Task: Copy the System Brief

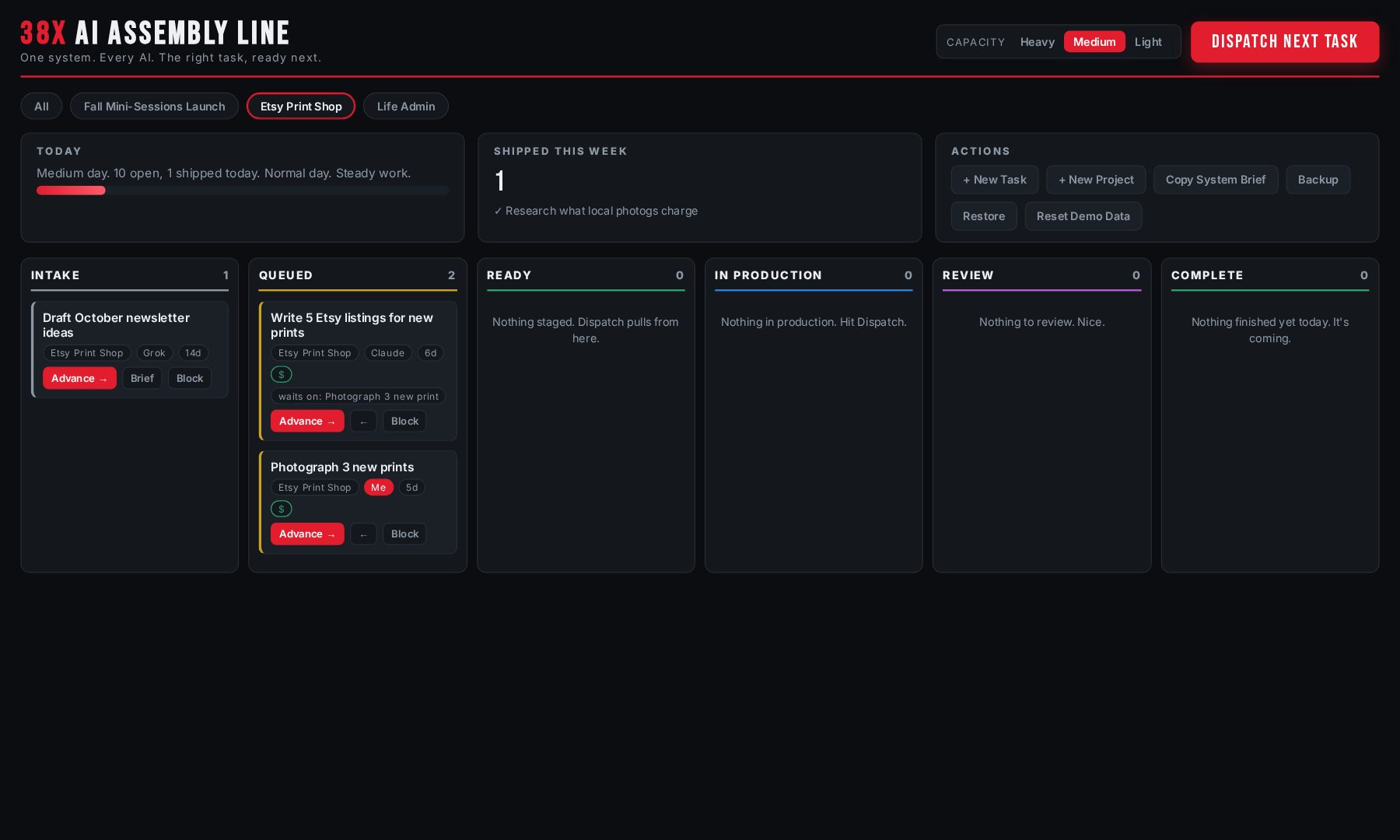Action: pos(1216,180)
